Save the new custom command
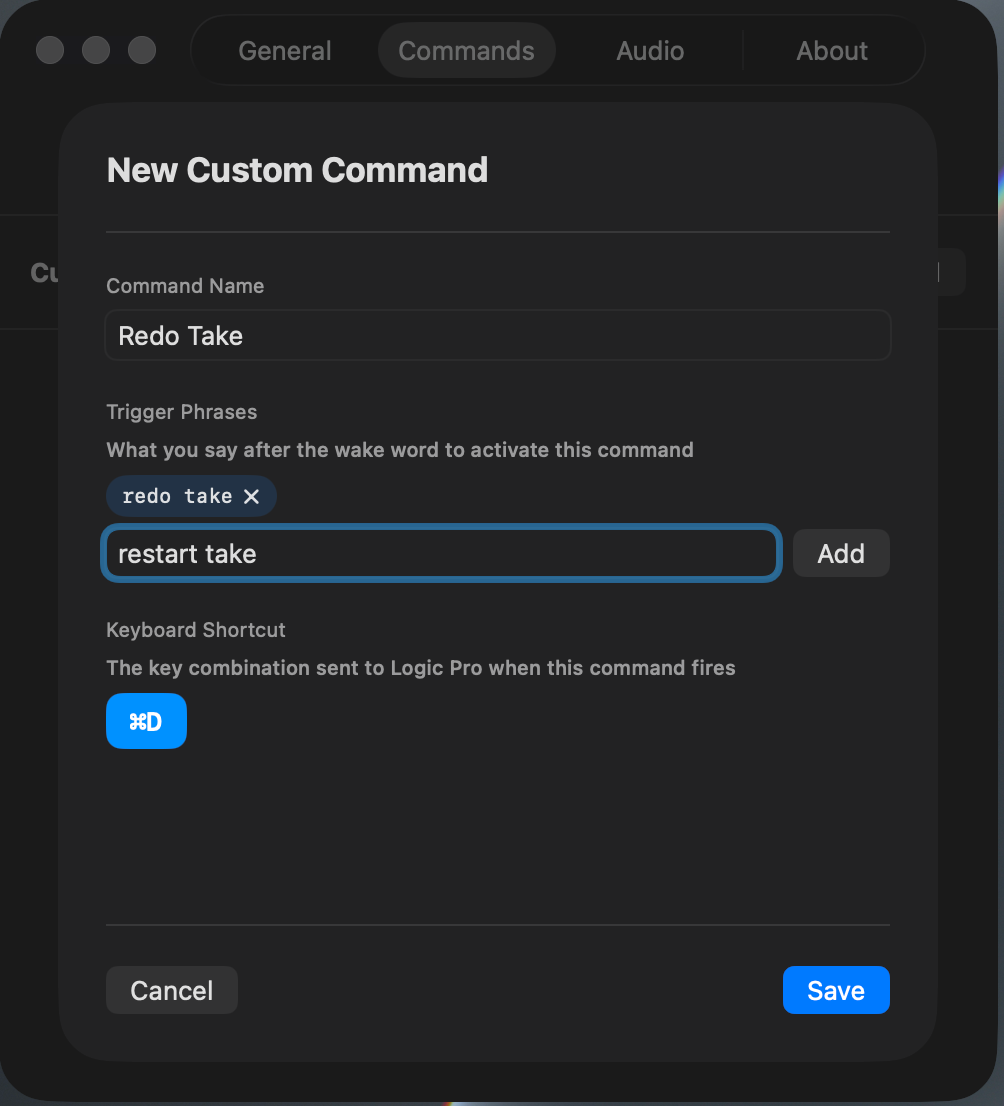The width and height of the screenshot is (1004, 1106). [x=836, y=990]
